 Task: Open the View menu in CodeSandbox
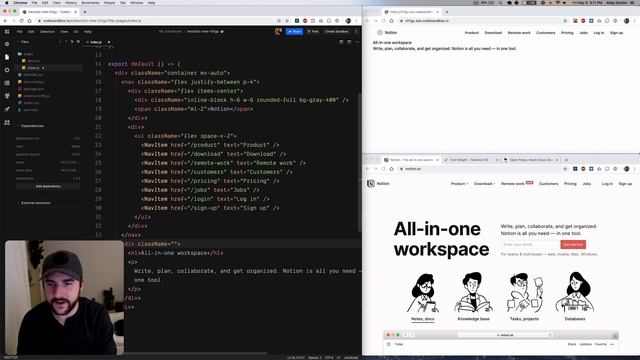coord(64,31)
